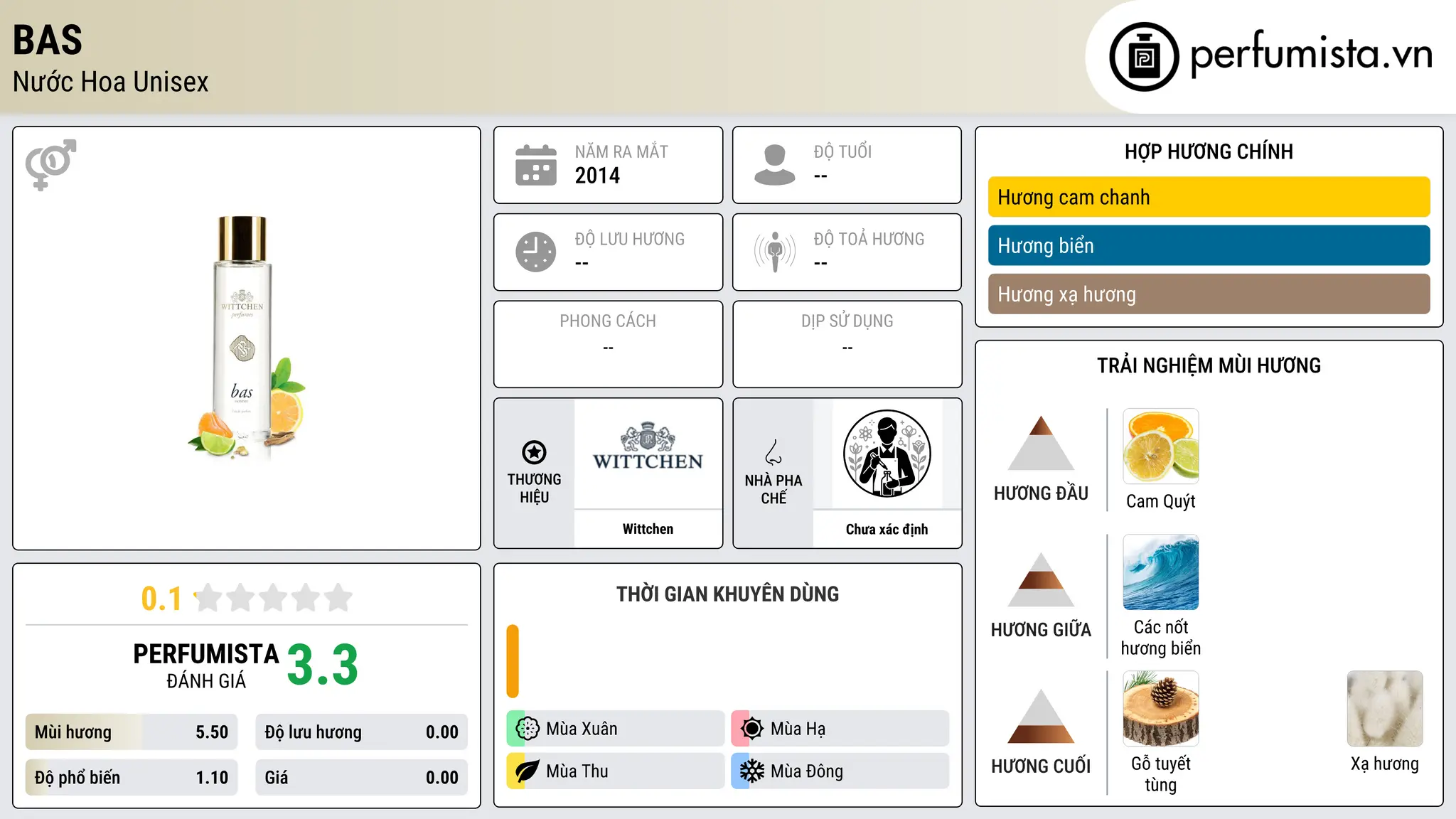Image resolution: width=1456 pixels, height=819 pixels.
Task: Click the nose icon above Nhà pha chế
Action: [x=773, y=452]
